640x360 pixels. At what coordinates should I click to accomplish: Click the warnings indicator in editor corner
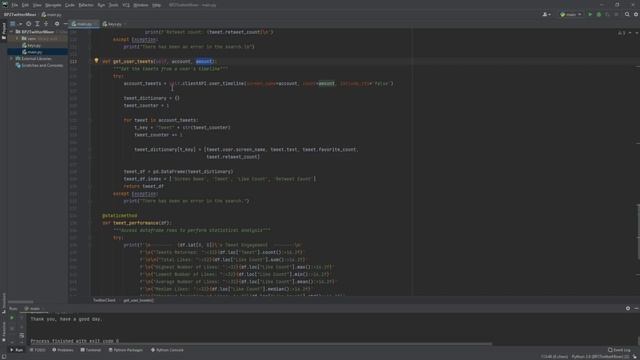tap(621, 33)
